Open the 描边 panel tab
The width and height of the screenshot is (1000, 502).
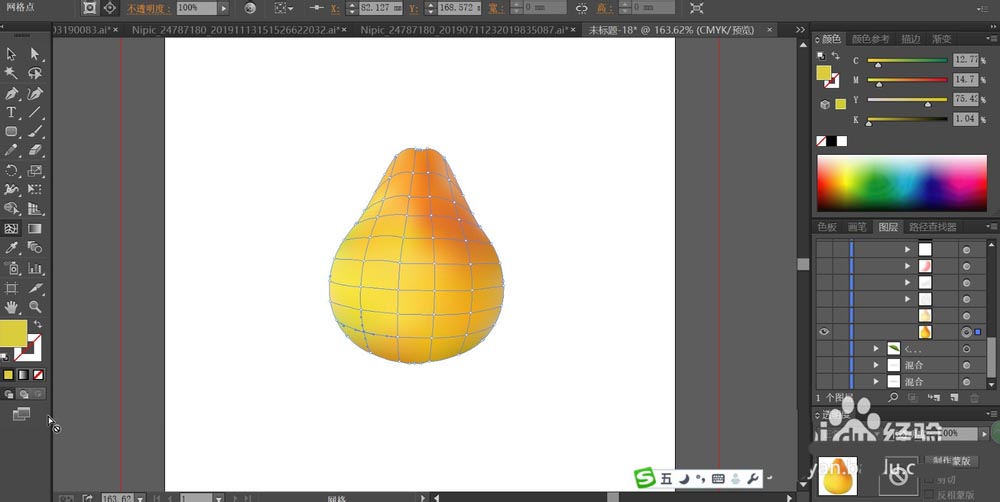point(910,39)
